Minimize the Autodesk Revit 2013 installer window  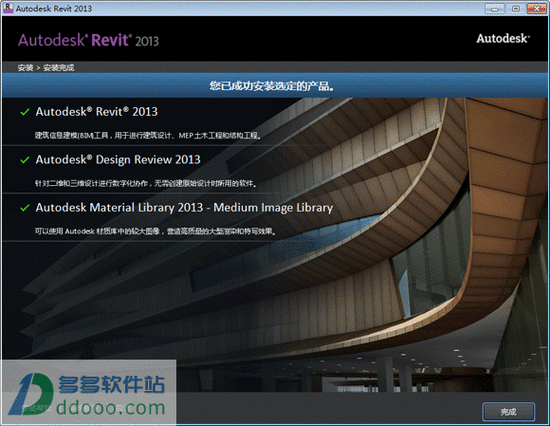click(x=495, y=8)
